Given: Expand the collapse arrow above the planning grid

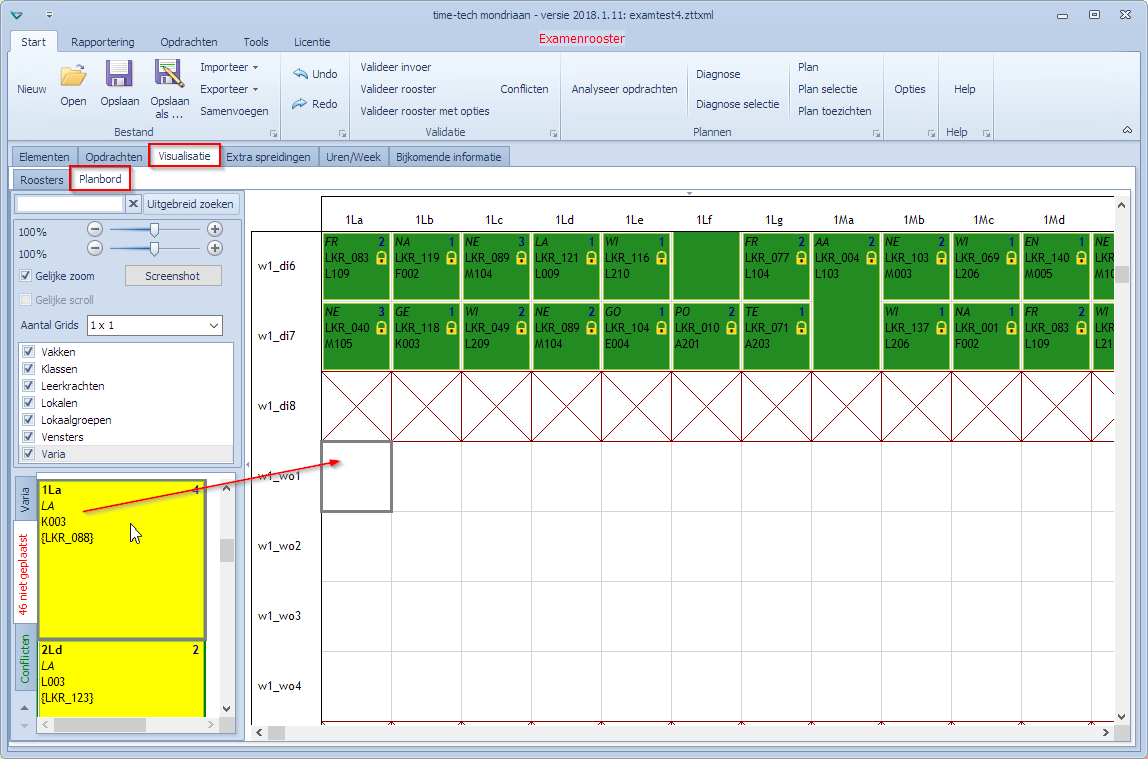Looking at the screenshot, I should (689, 193).
